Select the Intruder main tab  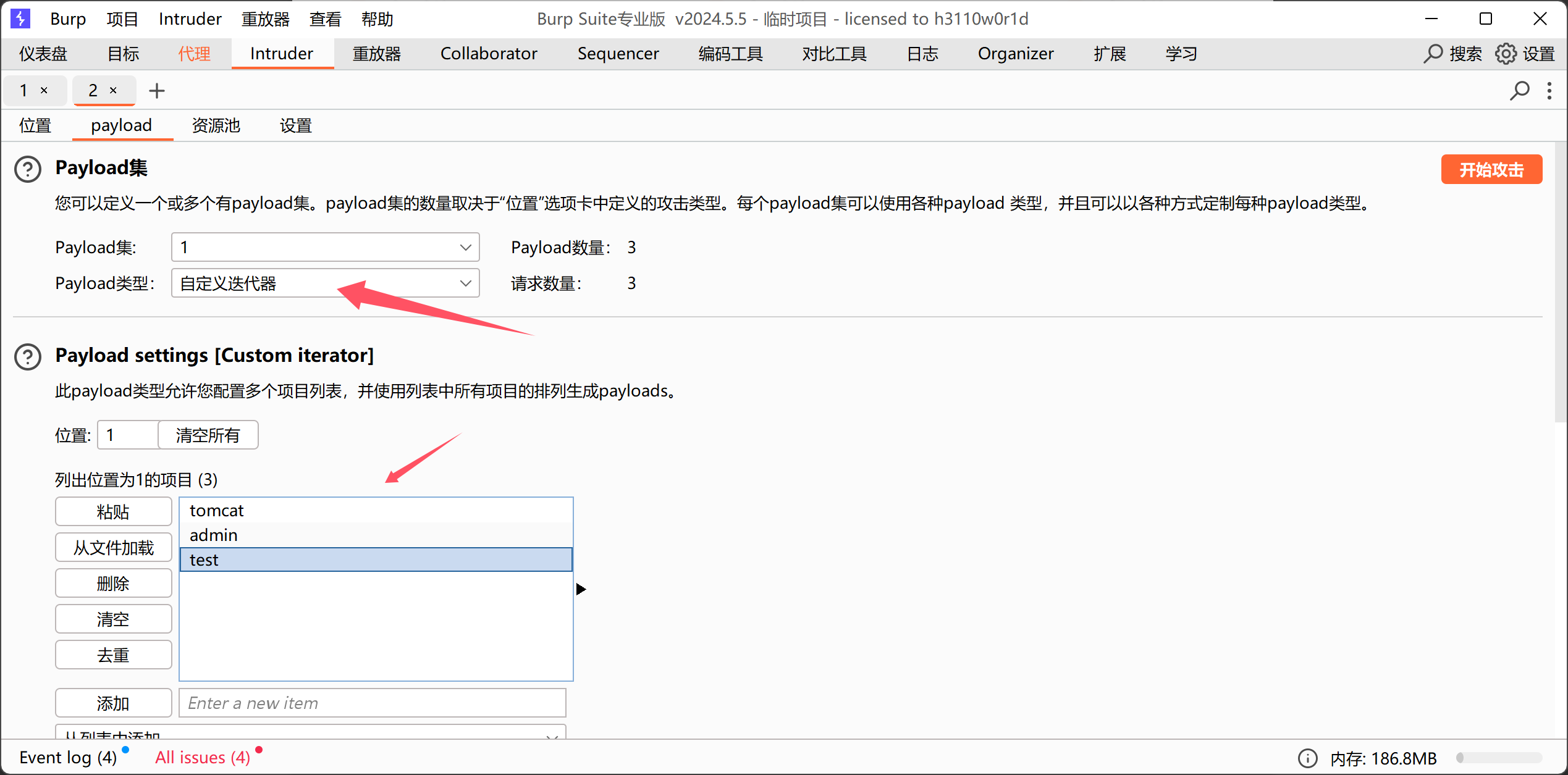pos(282,54)
